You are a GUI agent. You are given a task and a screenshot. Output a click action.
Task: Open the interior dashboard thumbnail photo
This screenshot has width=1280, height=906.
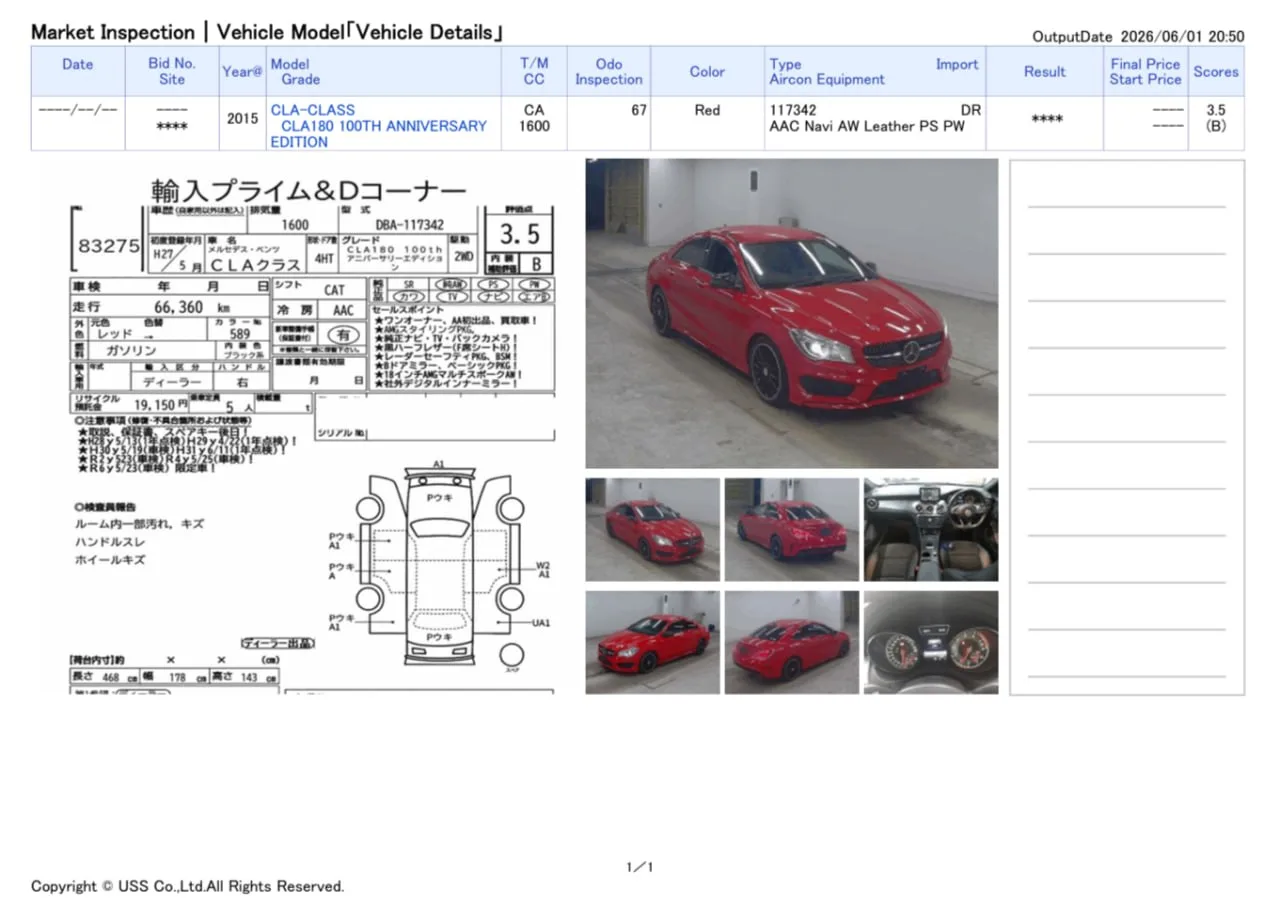click(931, 530)
